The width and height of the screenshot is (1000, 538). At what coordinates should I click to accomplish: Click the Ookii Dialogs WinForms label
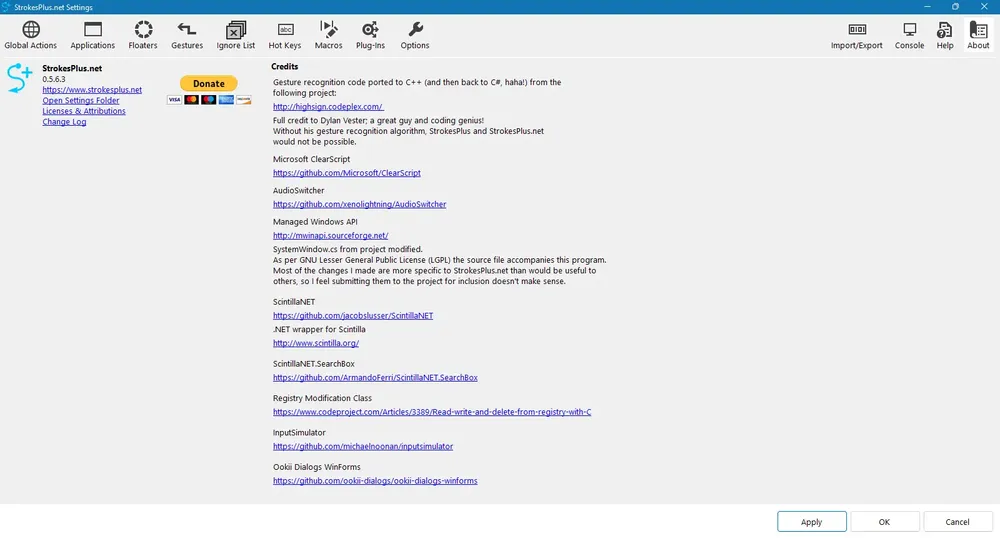[316, 467]
